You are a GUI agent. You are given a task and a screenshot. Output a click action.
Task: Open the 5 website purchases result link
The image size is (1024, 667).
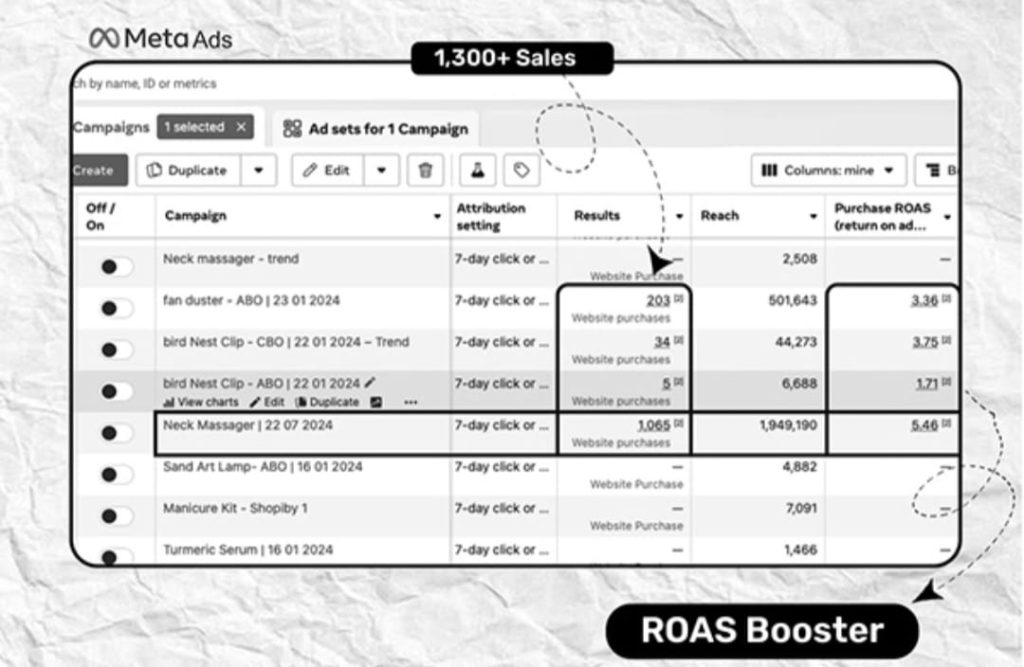(x=666, y=383)
